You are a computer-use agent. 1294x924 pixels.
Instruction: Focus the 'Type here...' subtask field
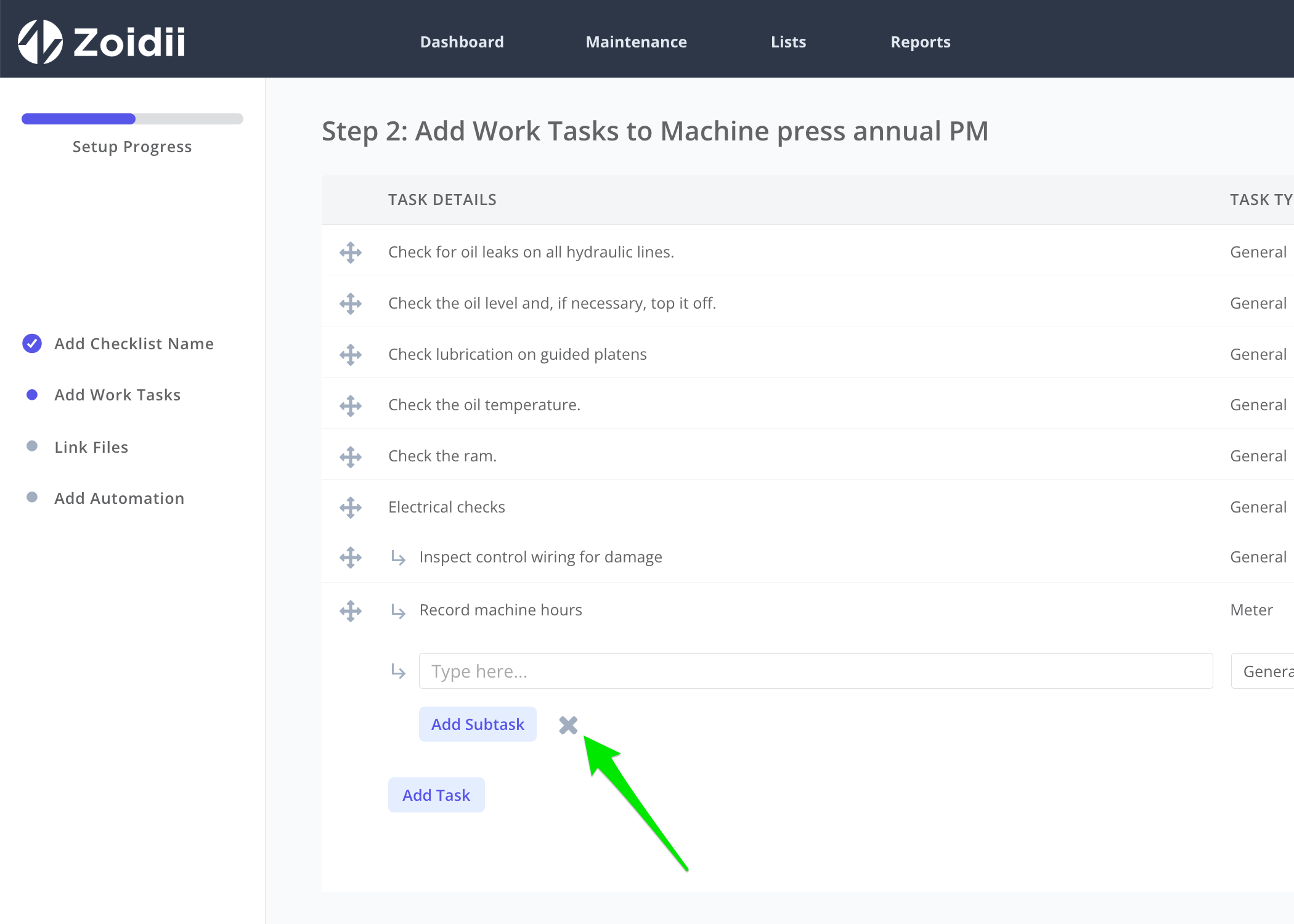(816, 671)
